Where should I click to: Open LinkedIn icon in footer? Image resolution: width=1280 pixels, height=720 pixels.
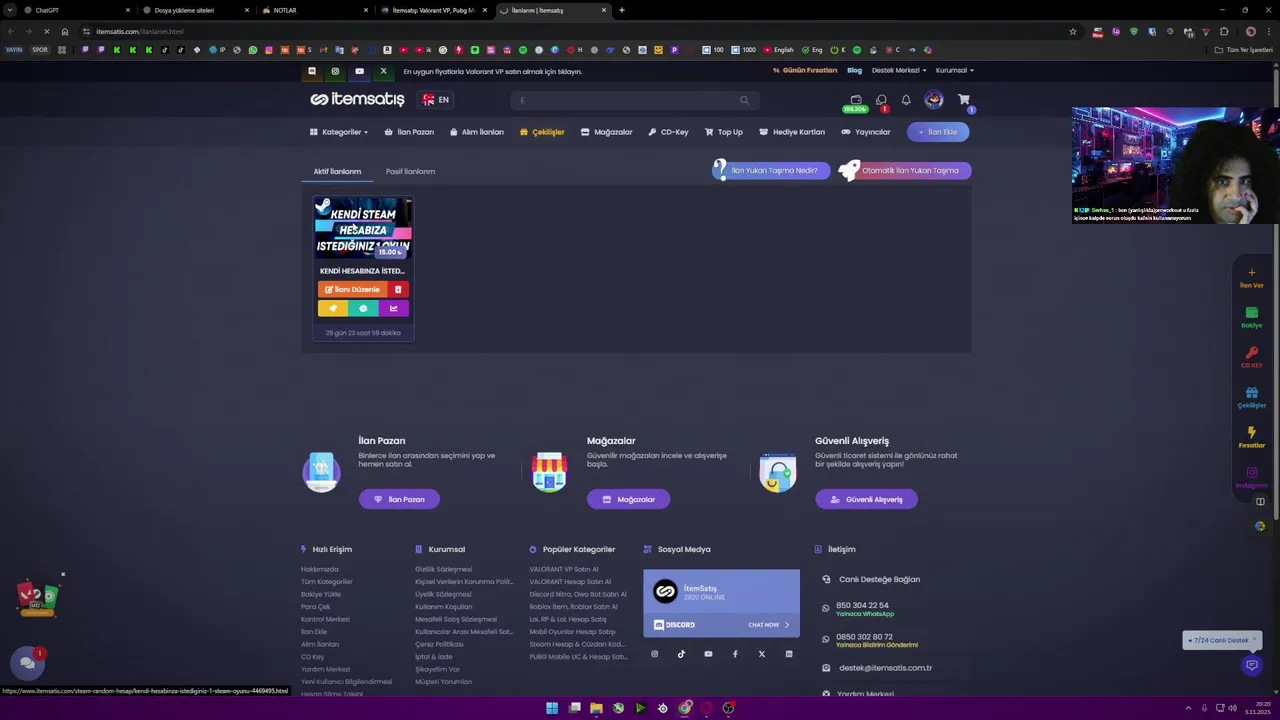tap(789, 654)
